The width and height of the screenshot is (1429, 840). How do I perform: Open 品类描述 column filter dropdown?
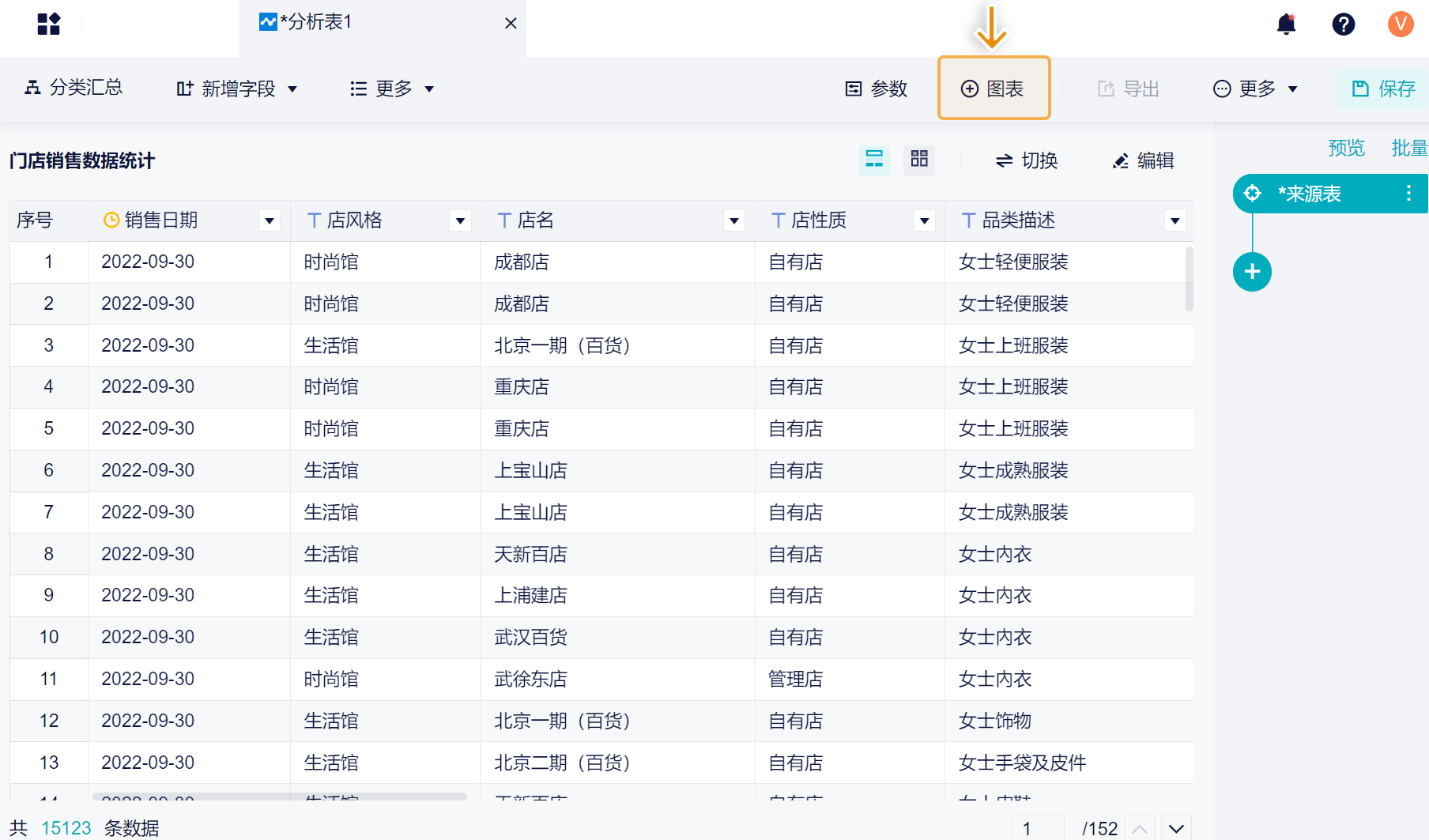pyautogui.click(x=1175, y=220)
